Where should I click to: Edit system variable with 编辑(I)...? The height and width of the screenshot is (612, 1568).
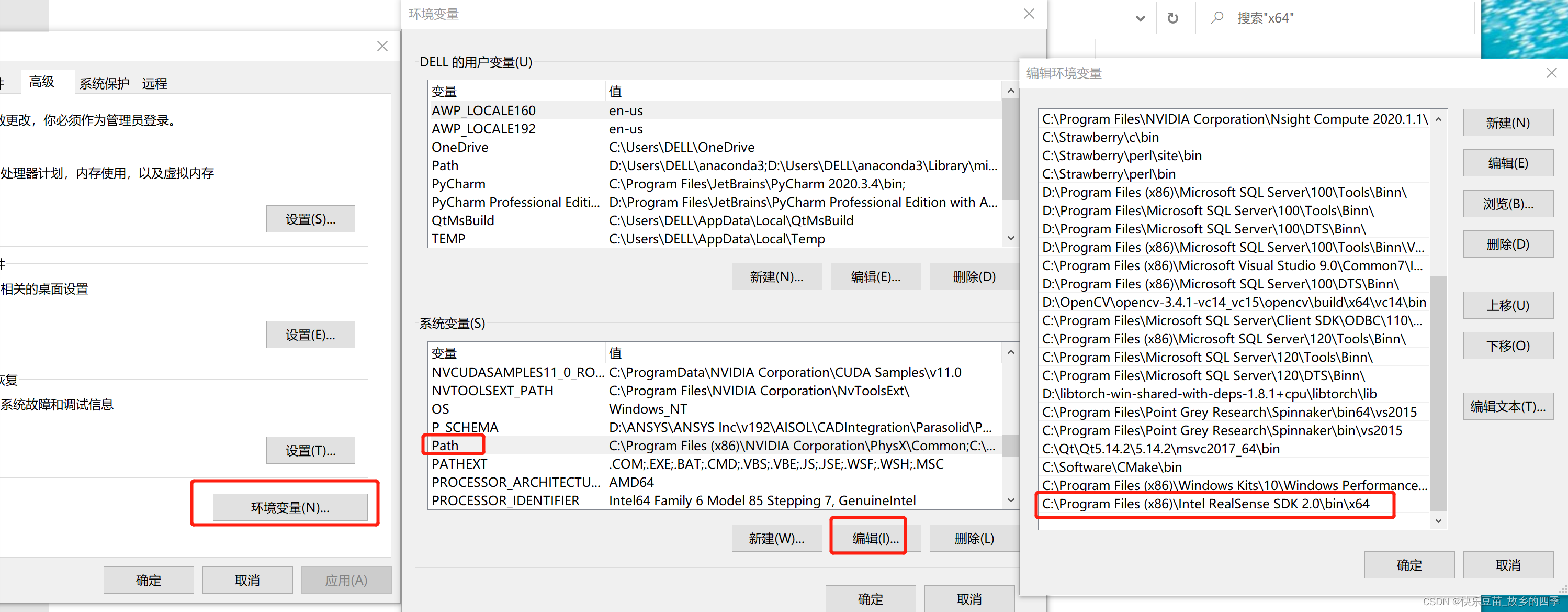point(875,539)
